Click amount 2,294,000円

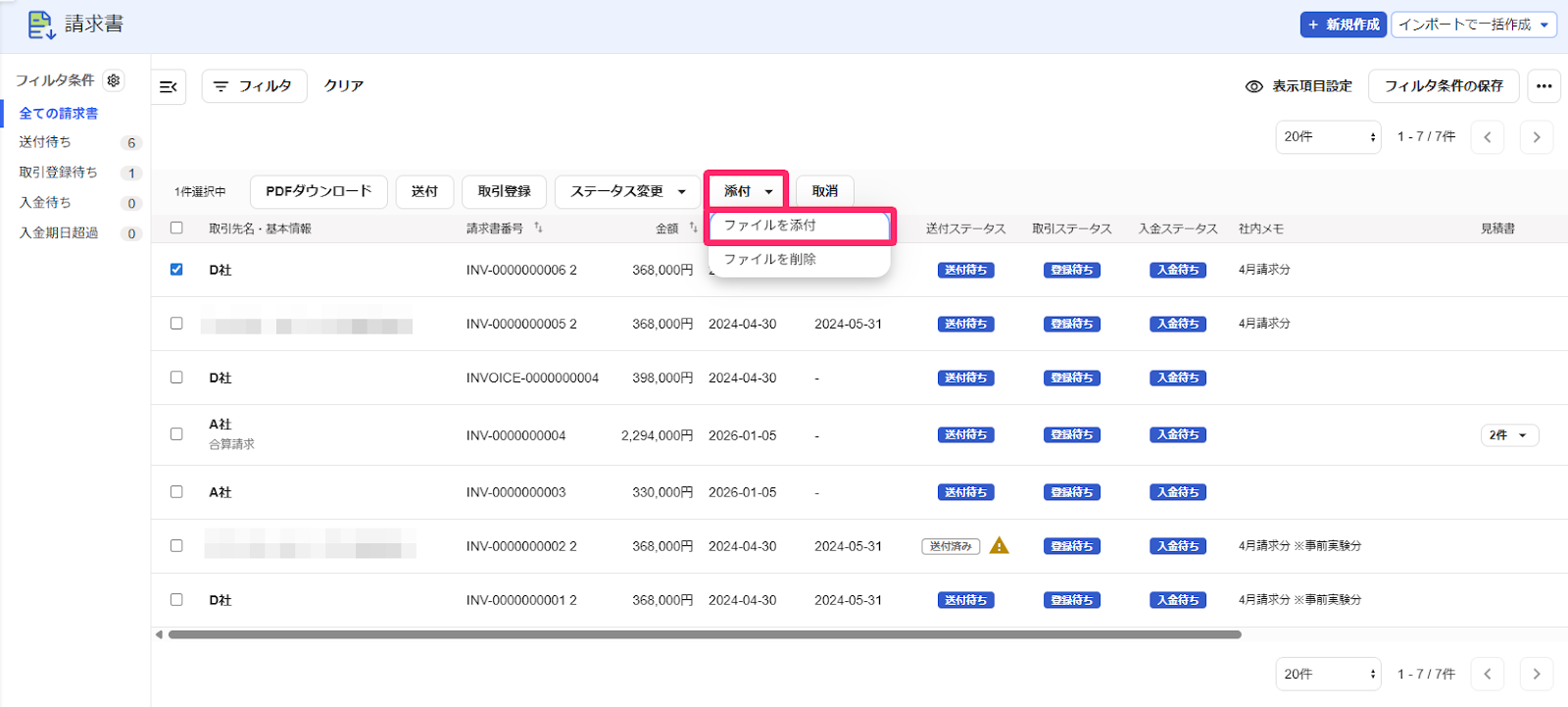click(x=657, y=435)
